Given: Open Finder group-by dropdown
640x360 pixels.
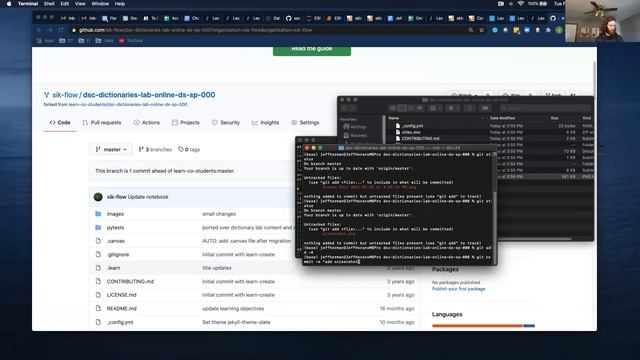Looking at the screenshot, I should (x=435, y=108).
